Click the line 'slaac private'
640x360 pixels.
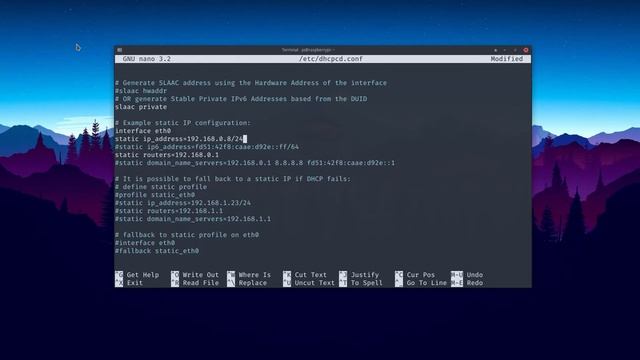click(141, 107)
